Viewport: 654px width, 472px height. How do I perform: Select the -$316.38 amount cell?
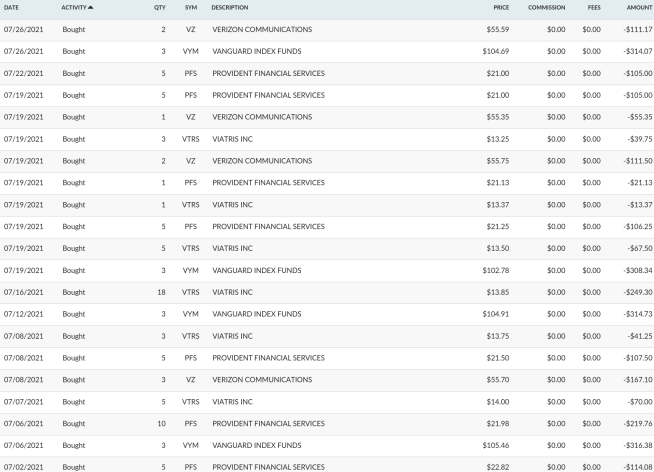pyautogui.click(x=638, y=445)
